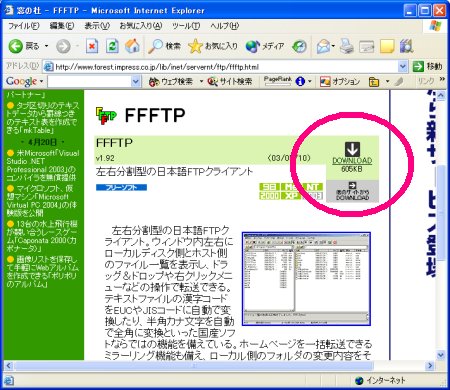Click the vertical scrollbar down arrow
The image size is (450, 390).
[440, 355]
